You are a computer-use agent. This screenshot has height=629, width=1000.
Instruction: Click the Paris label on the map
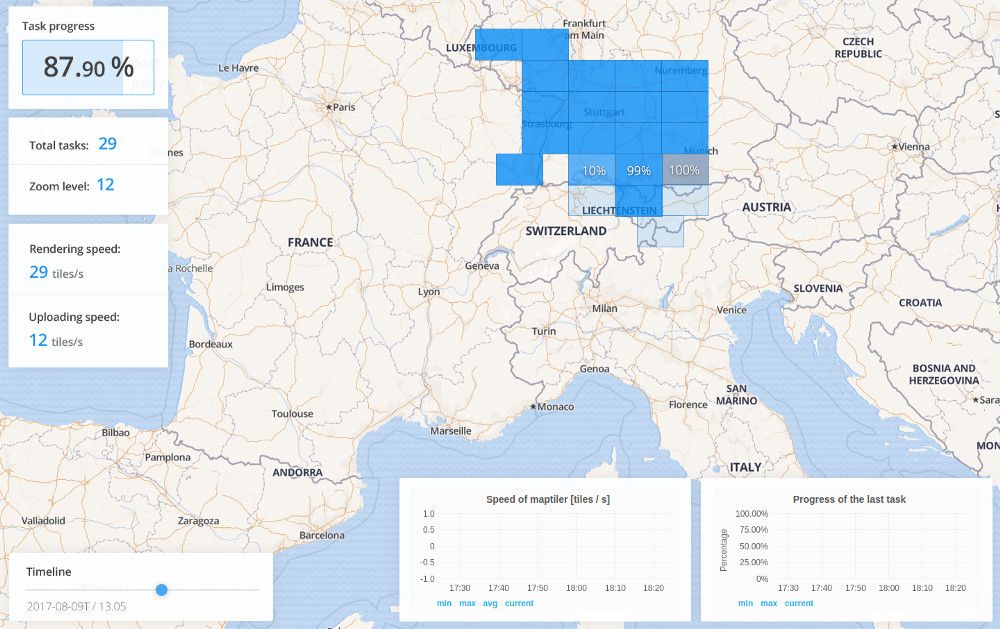tap(341, 107)
